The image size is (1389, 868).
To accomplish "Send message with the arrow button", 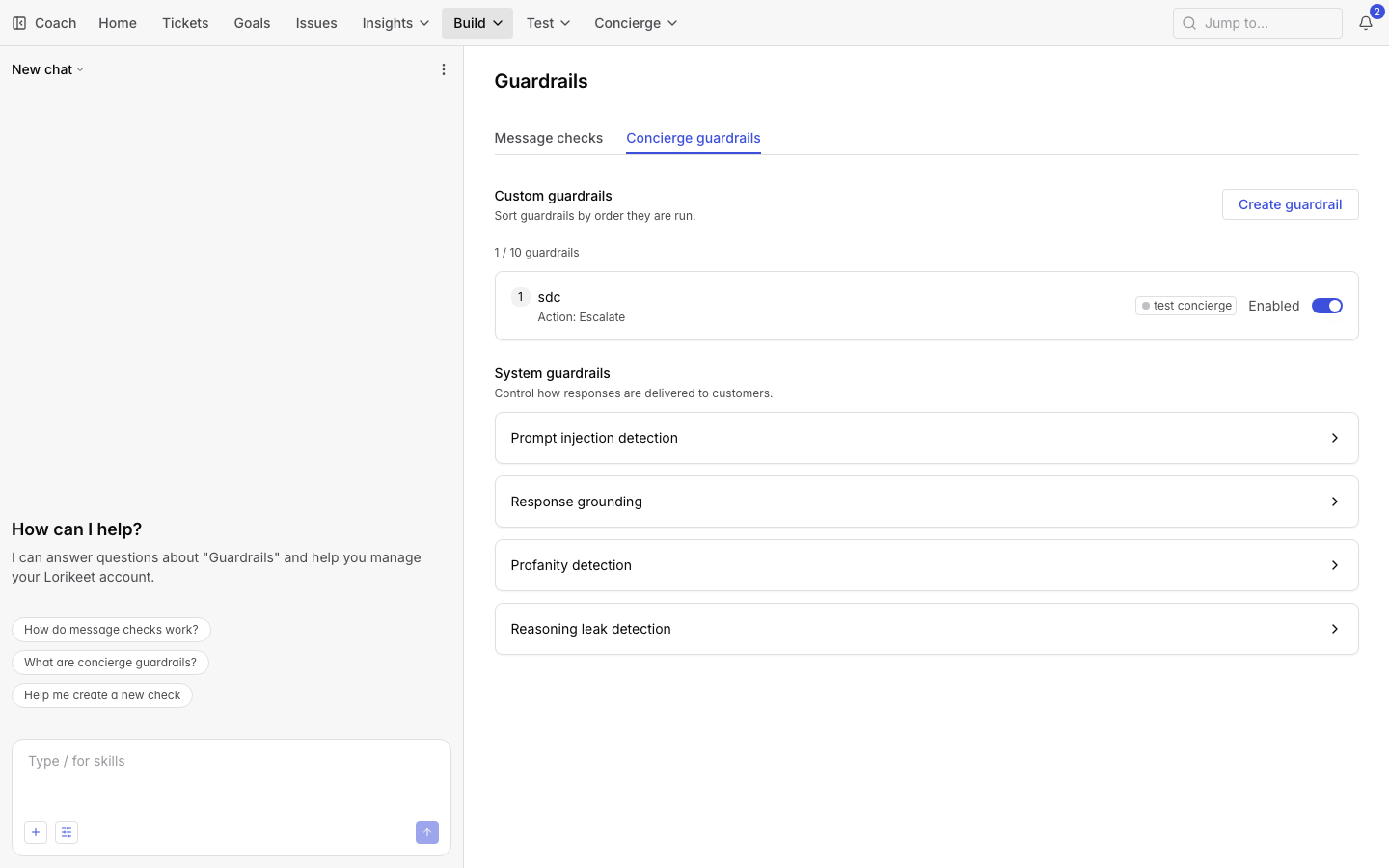I will 427,832.
